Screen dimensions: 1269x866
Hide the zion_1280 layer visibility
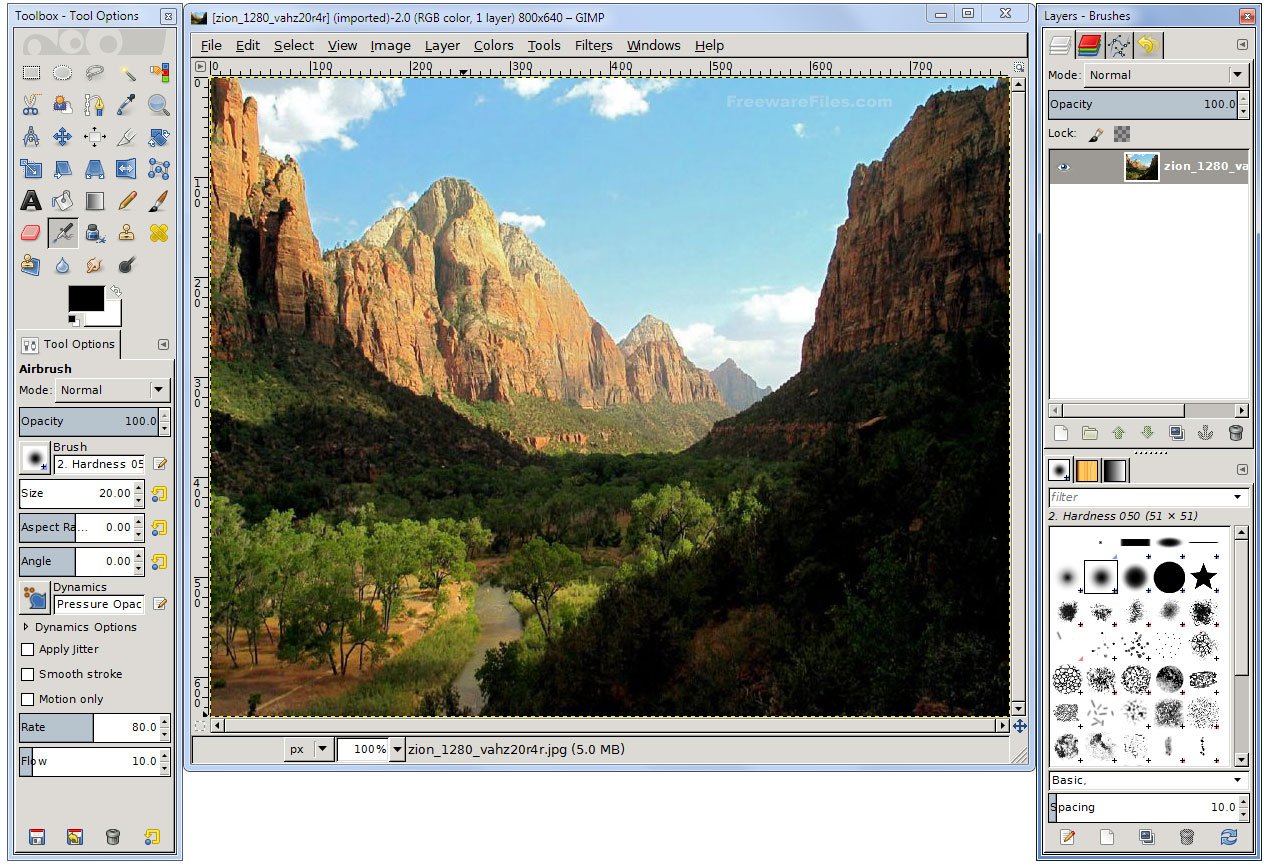pos(1063,167)
